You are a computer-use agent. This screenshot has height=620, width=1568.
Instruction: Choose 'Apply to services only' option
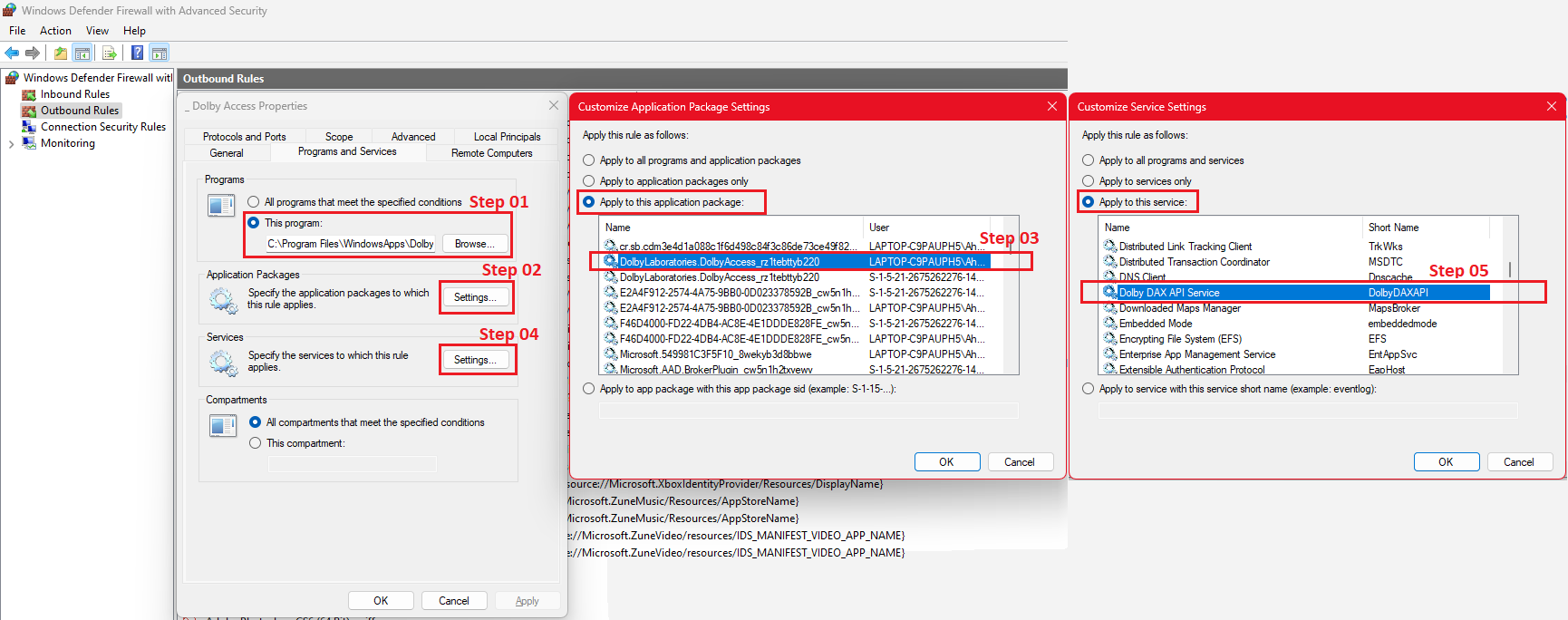pyautogui.click(x=1089, y=181)
